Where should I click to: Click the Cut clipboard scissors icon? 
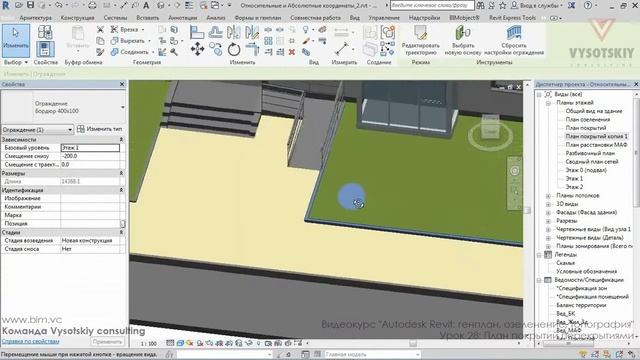coord(100,30)
